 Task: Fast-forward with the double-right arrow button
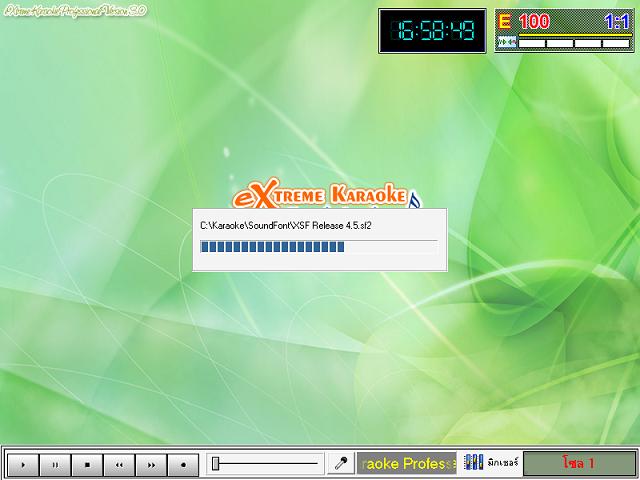click(151, 464)
